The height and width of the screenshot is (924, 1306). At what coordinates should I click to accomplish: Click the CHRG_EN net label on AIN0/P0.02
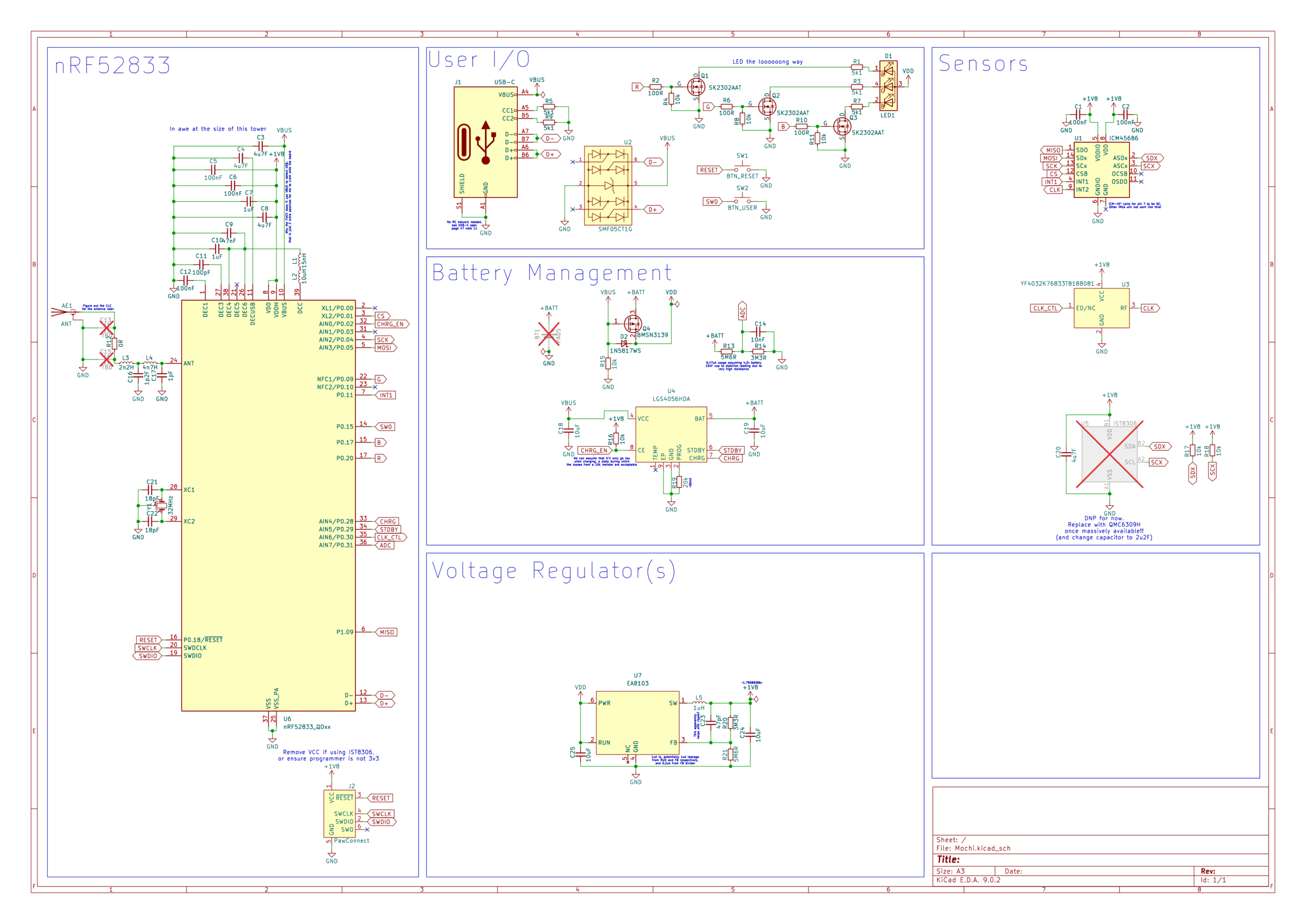pos(391,324)
